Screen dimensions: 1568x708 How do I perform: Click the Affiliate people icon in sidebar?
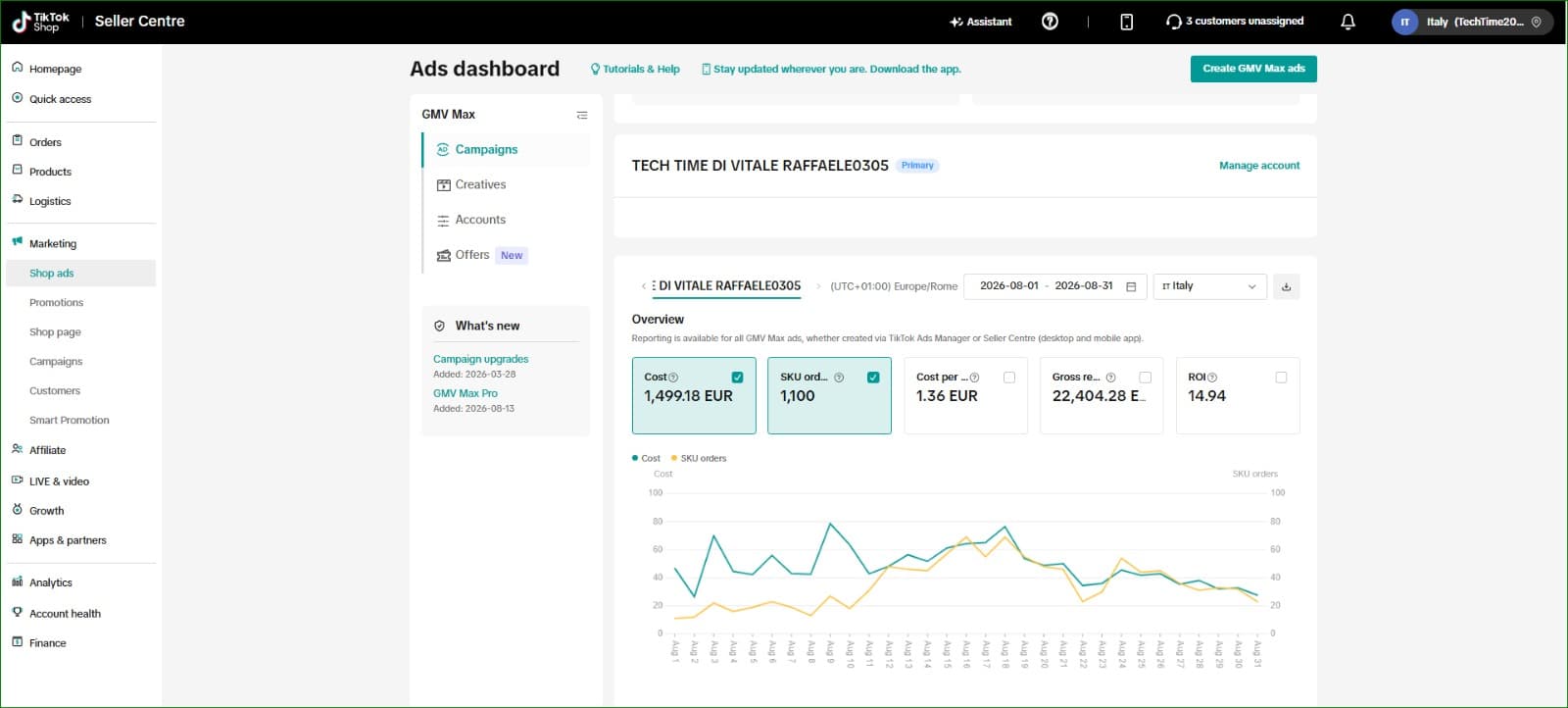(18, 449)
